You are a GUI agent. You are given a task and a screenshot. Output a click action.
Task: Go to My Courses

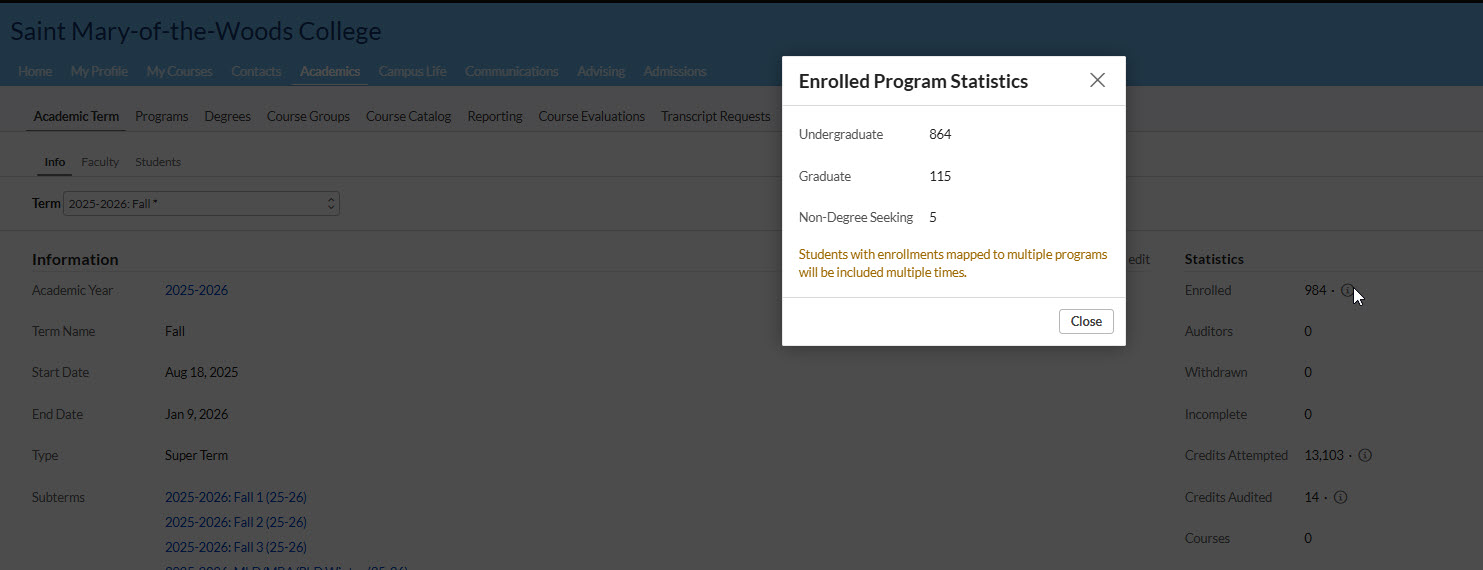pos(179,71)
